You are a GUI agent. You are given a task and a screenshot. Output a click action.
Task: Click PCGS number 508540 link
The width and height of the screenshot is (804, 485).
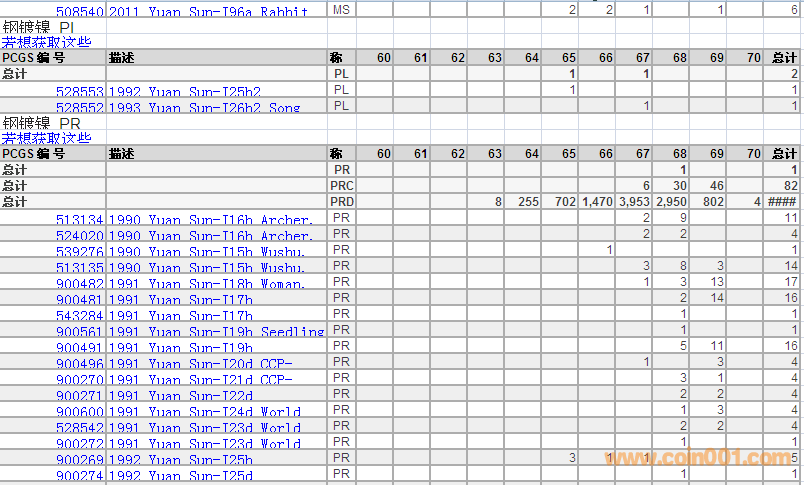pyautogui.click(x=80, y=11)
